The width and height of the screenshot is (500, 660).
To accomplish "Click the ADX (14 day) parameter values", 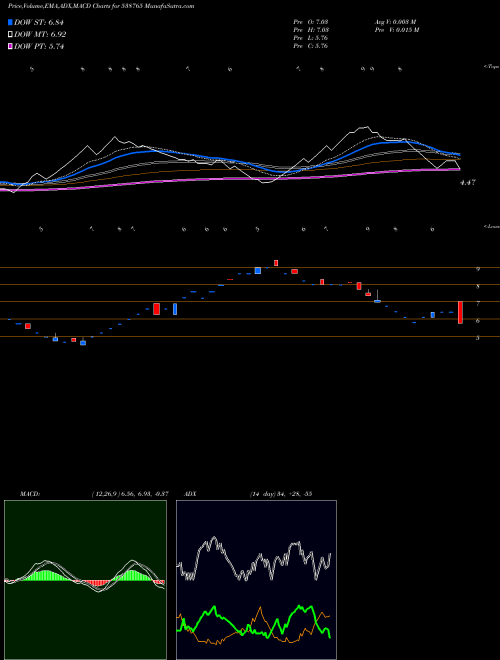I will tap(281, 494).
